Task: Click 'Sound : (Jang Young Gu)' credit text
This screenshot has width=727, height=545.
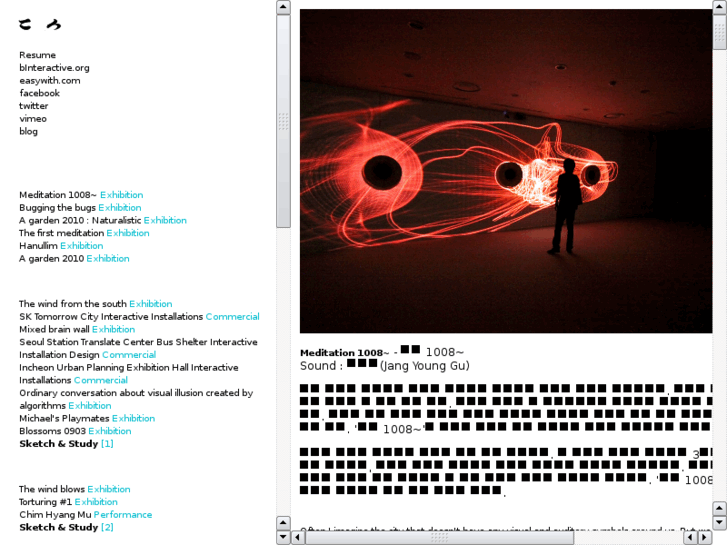Action: (x=385, y=365)
